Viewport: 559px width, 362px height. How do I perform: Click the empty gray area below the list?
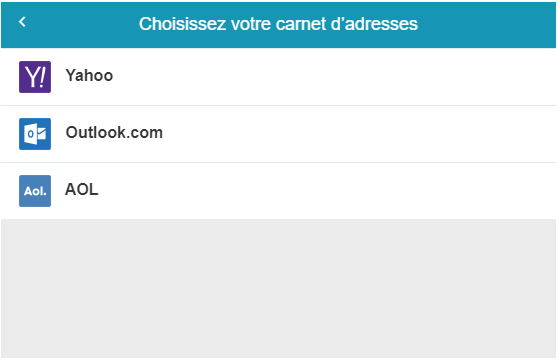coord(278,288)
